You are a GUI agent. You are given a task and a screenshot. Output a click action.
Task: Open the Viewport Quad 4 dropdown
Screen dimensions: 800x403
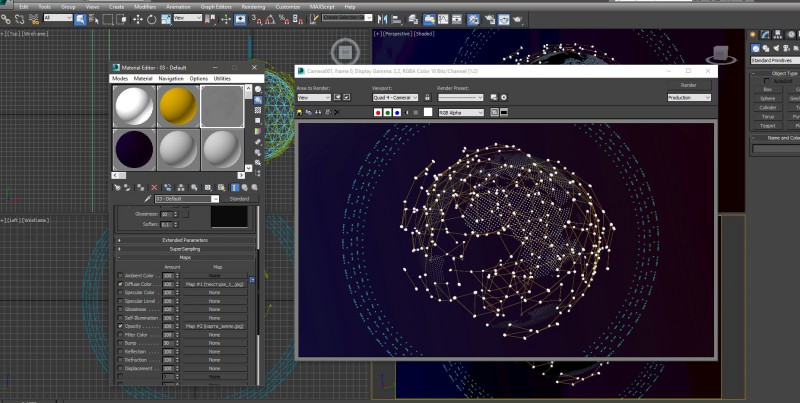click(395, 97)
